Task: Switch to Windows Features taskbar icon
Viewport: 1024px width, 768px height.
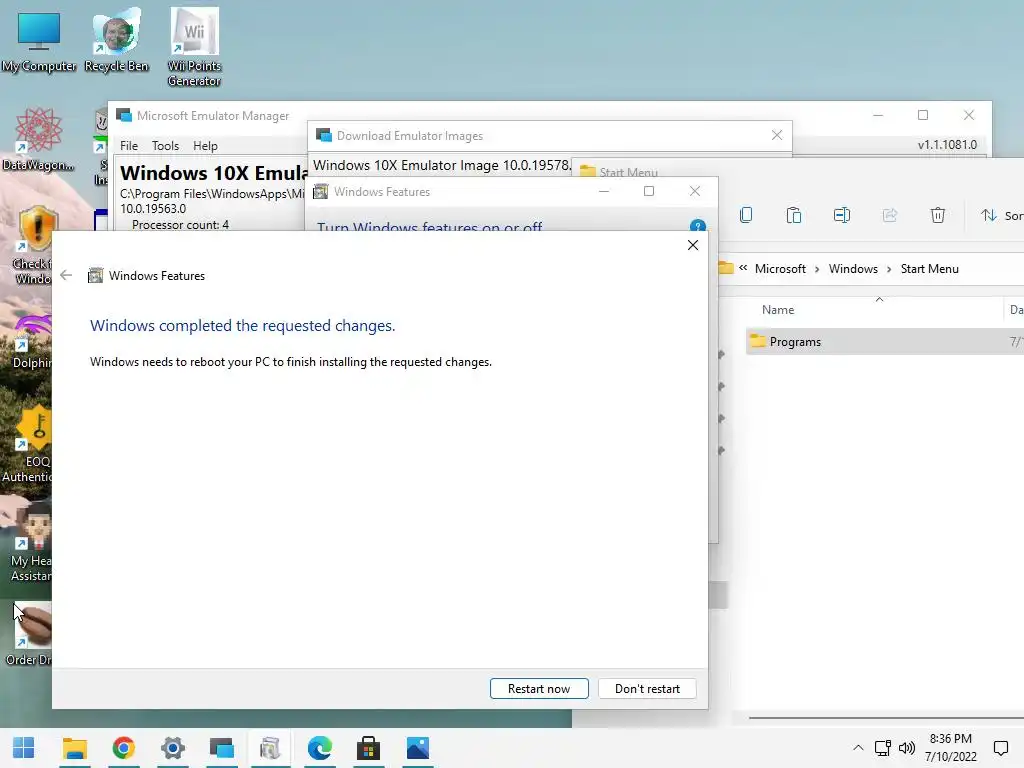Action: (270, 748)
